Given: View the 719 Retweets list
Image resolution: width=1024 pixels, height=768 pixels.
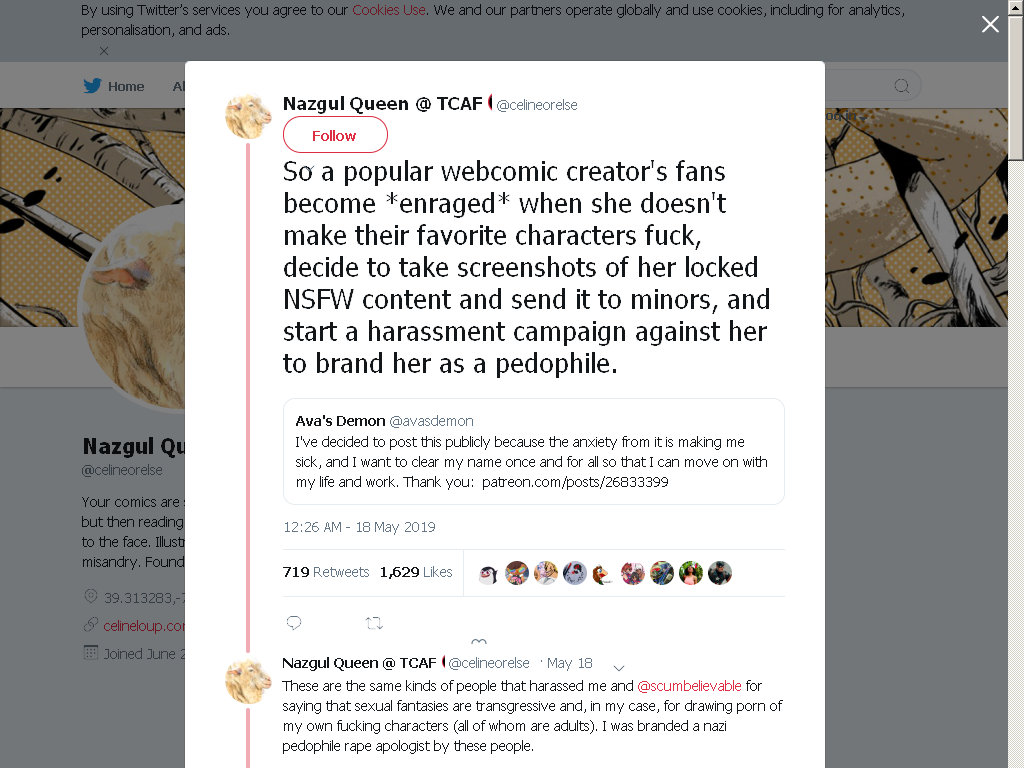Looking at the screenshot, I should pyautogui.click(x=326, y=572).
